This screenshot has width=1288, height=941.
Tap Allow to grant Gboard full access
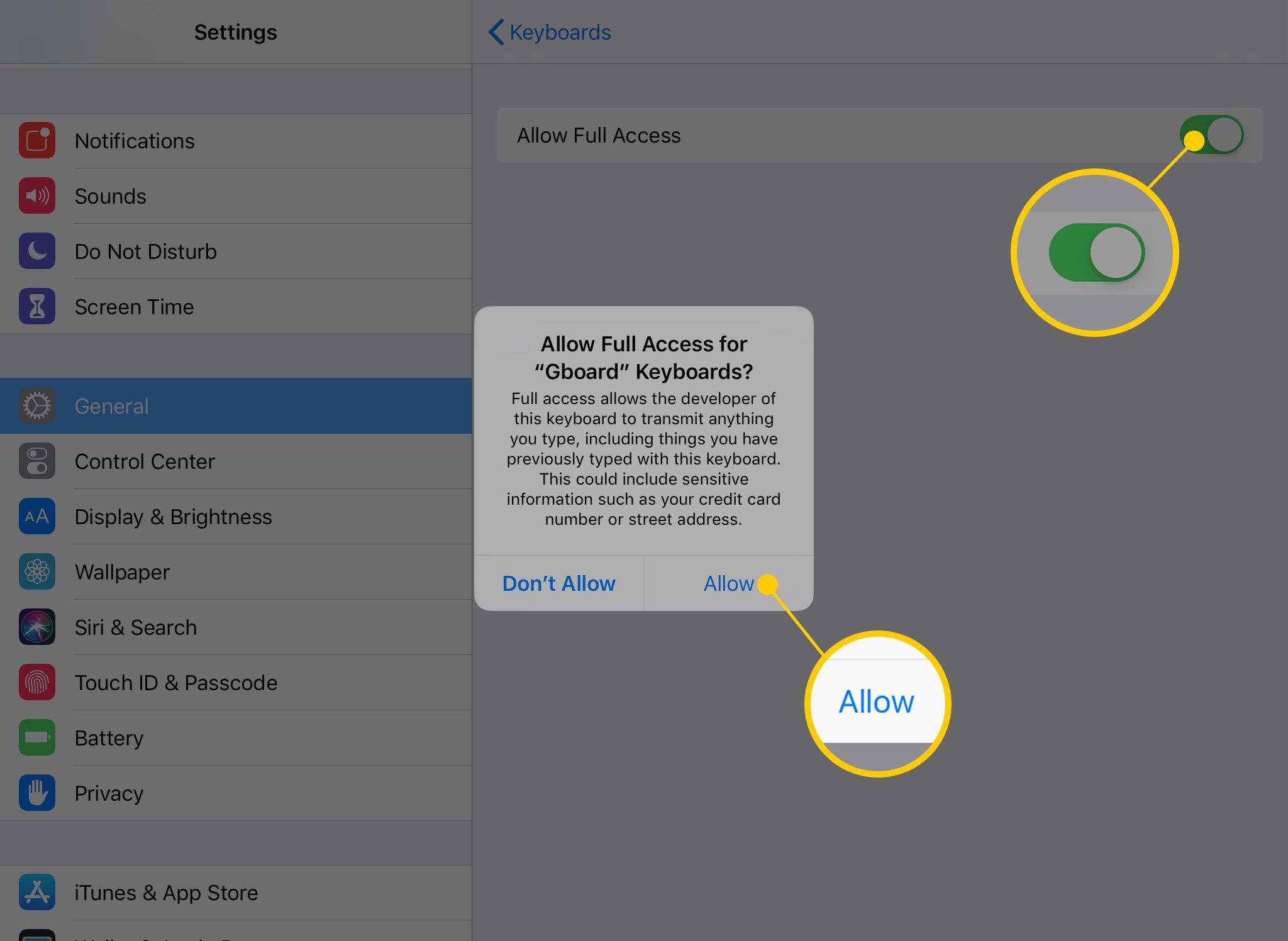click(728, 583)
